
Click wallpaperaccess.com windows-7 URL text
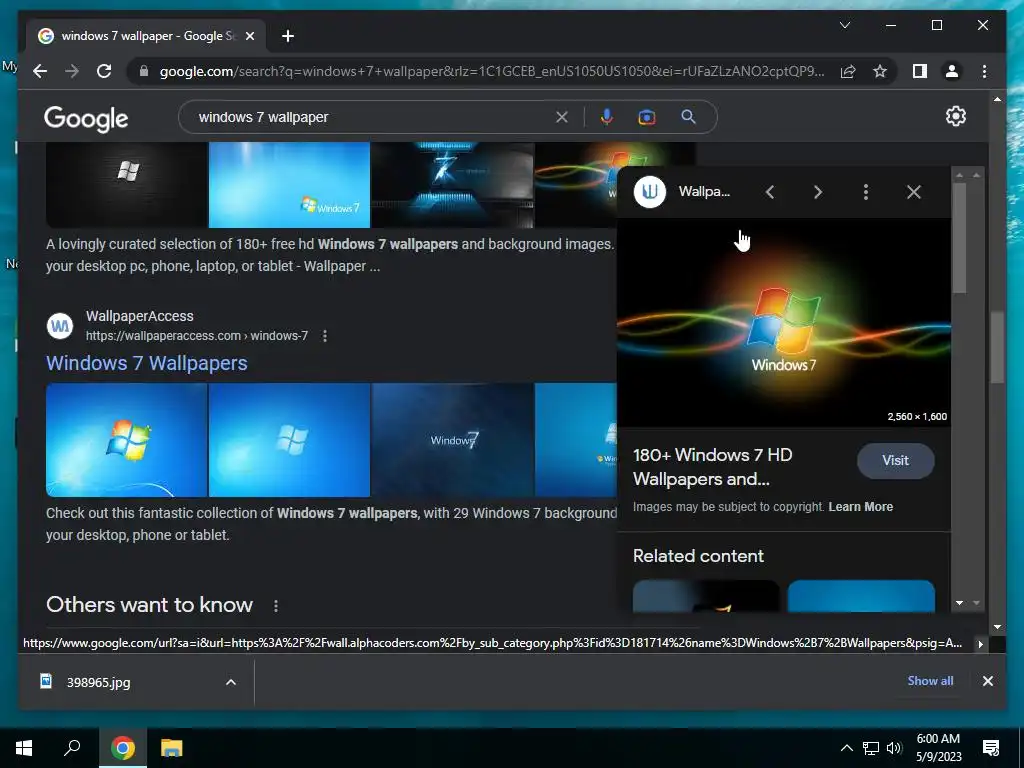[x=197, y=336]
